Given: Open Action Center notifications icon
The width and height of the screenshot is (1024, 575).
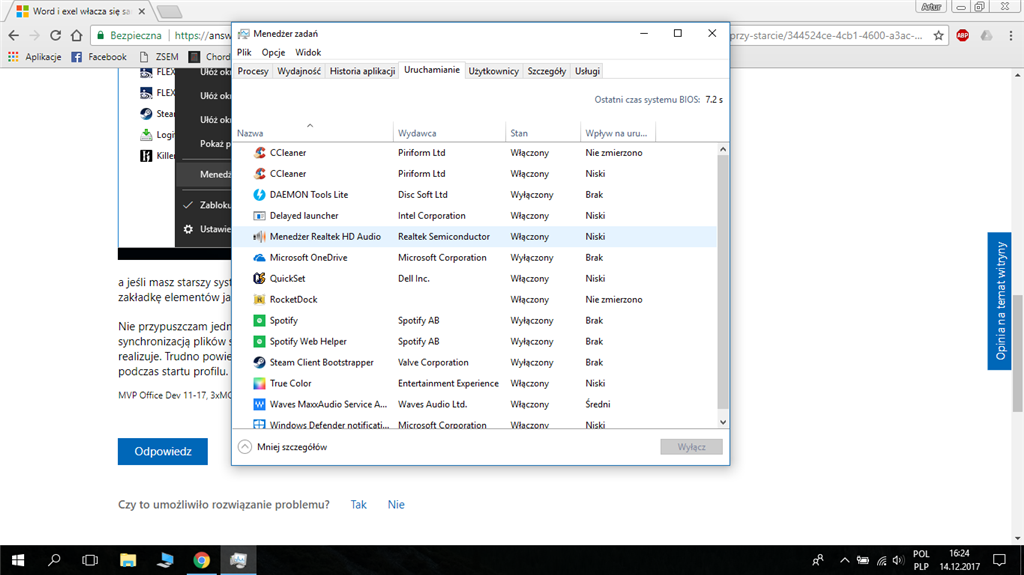Looking at the screenshot, I should 999,560.
